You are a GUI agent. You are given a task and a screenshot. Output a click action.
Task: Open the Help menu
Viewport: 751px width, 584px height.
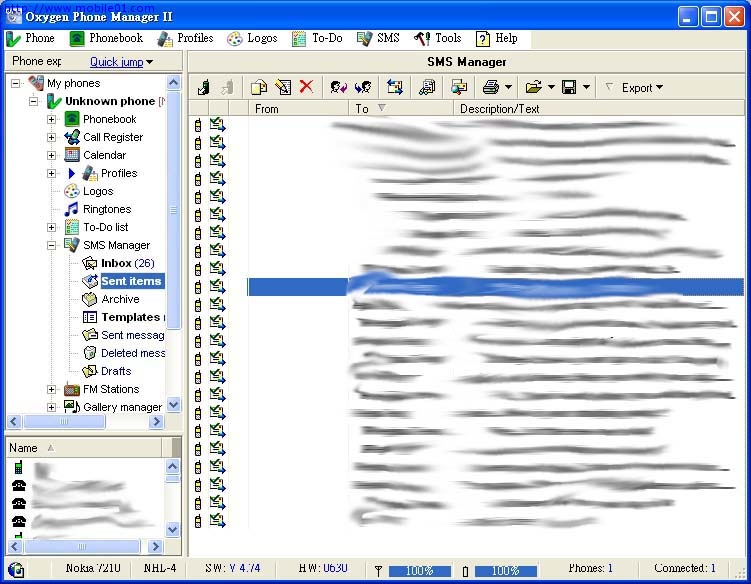click(x=497, y=38)
